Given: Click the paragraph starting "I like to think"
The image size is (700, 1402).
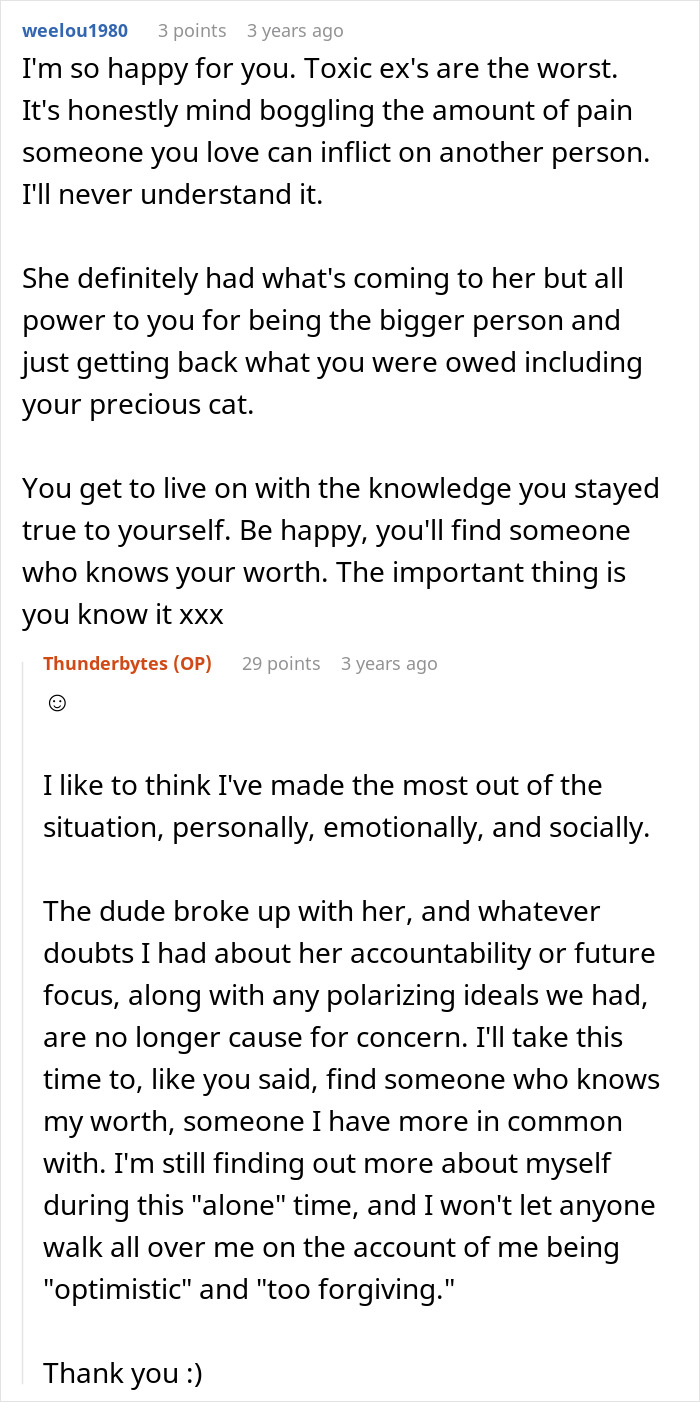Looking at the screenshot, I should tap(346, 806).
